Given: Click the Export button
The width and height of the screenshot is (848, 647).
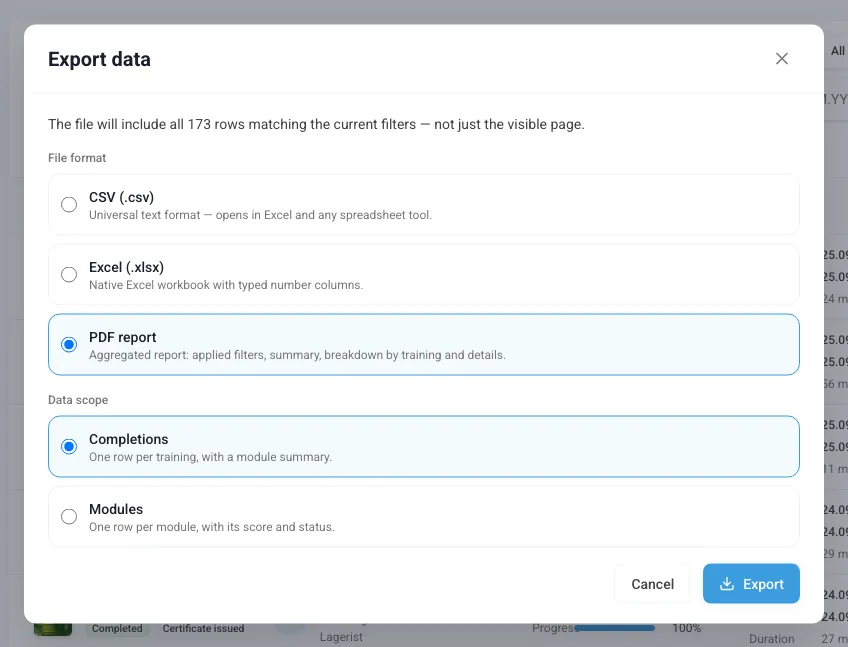Looking at the screenshot, I should [751, 584].
